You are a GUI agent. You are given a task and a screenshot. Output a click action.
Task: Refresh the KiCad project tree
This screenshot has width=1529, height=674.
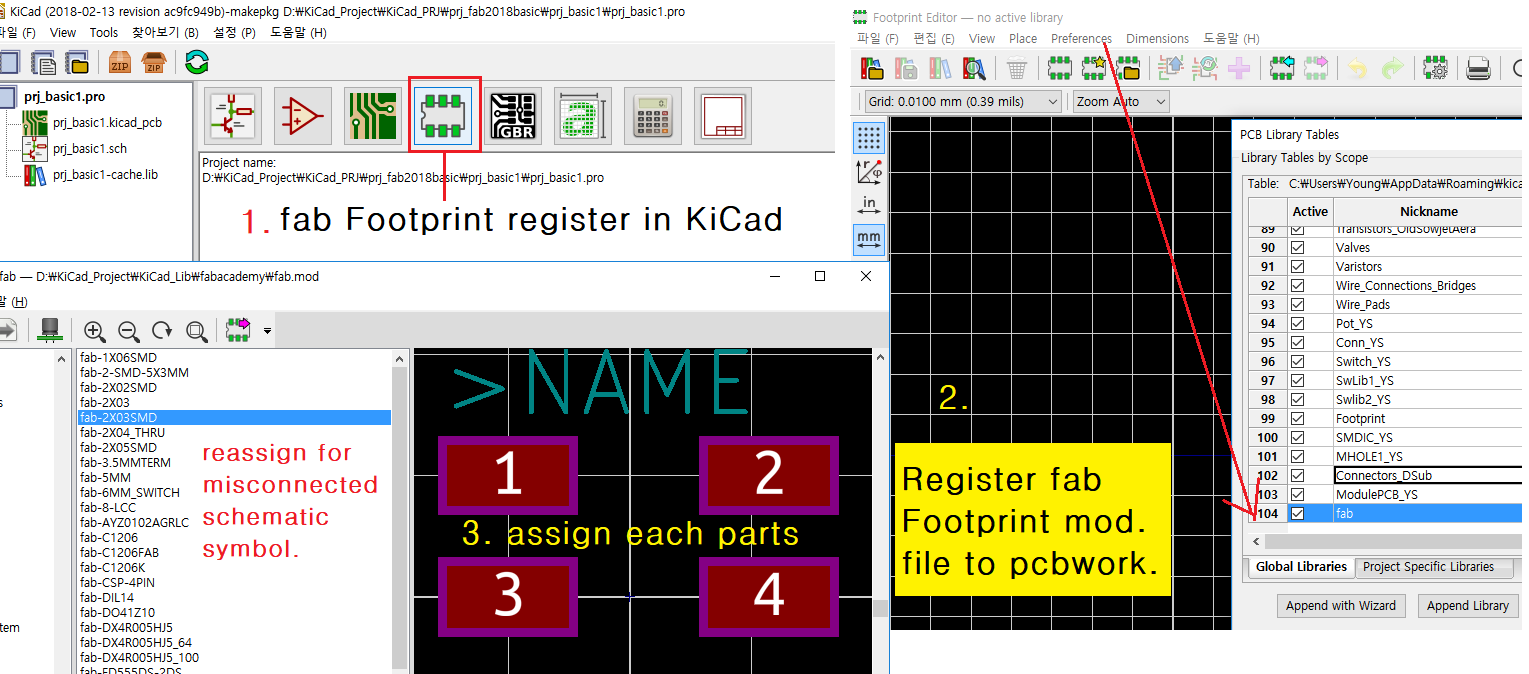point(197,62)
